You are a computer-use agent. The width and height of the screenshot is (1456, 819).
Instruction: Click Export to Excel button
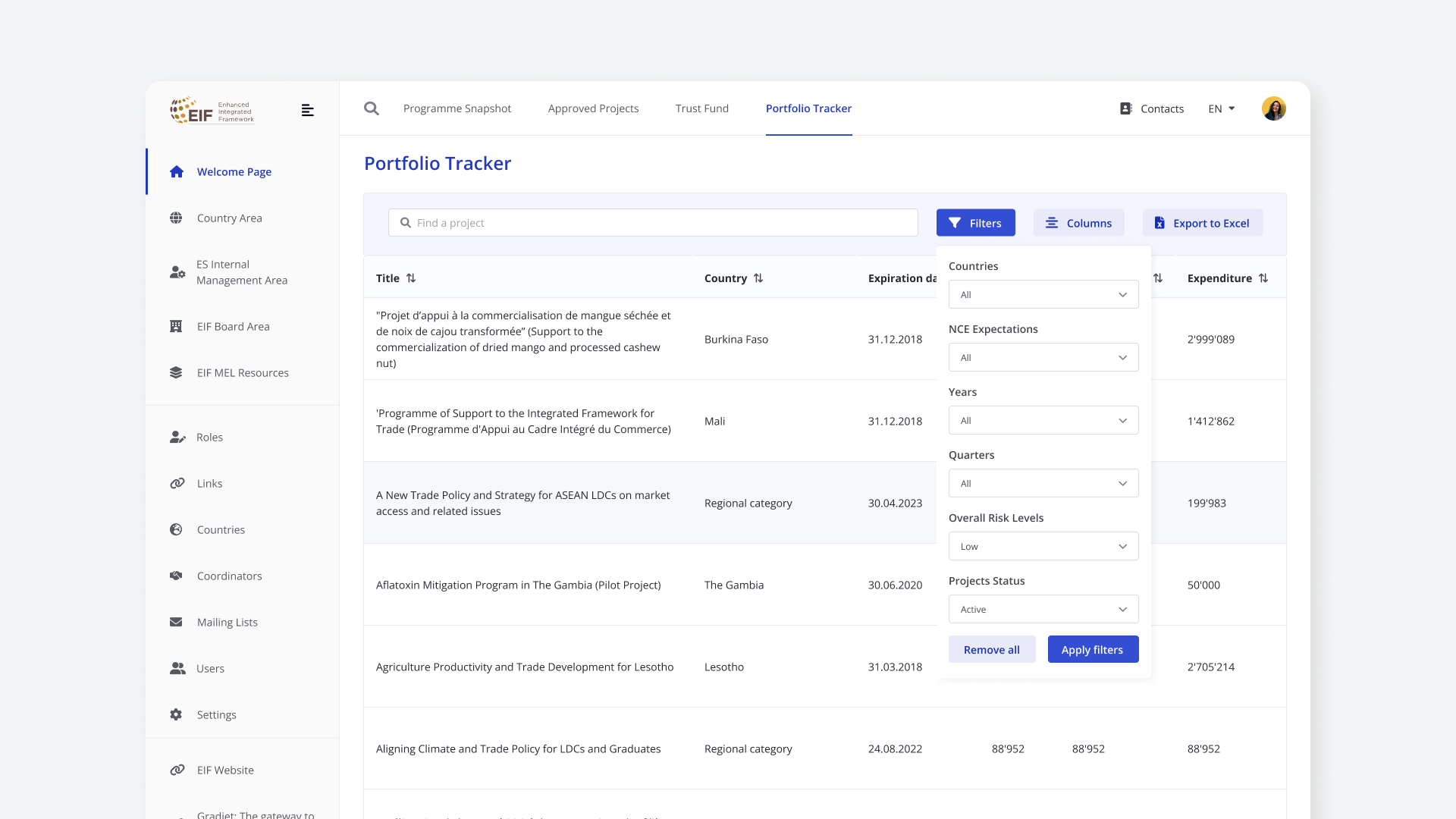pos(1202,223)
